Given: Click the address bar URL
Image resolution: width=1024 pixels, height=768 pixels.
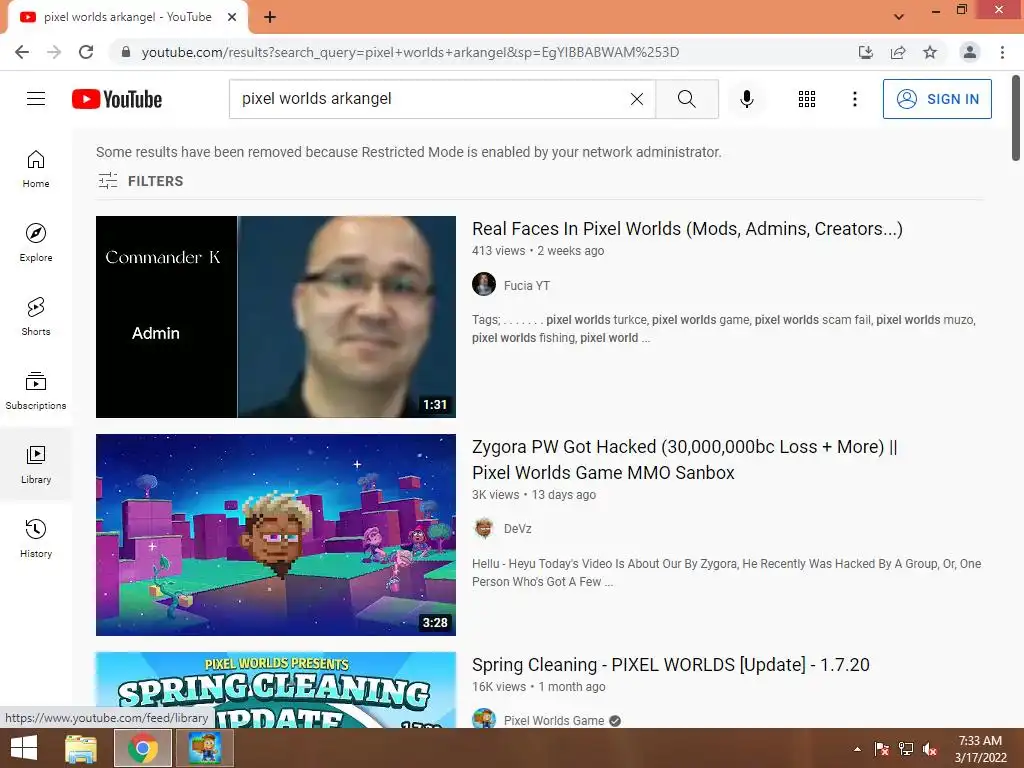Looking at the screenshot, I should pos(410,52).
